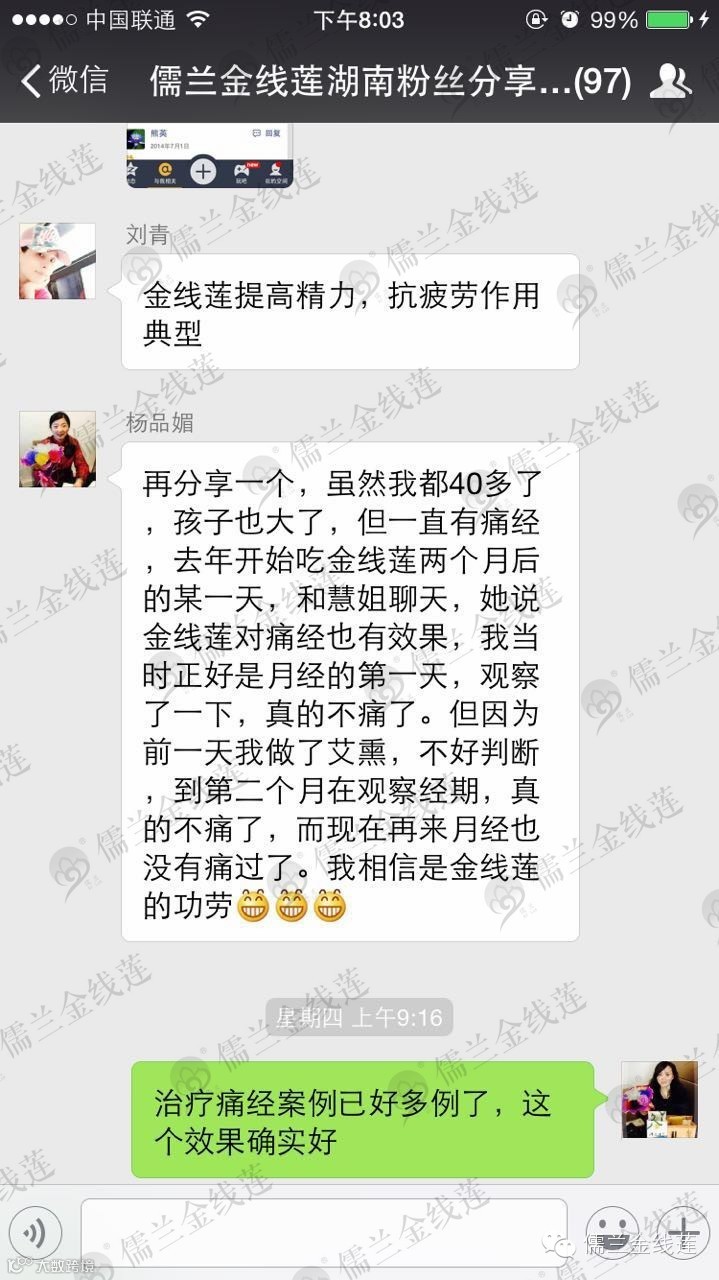Tap the rotation lock status icon
Image resolution: width=719 pixels, height=1280 pixels.
[536, 19]
